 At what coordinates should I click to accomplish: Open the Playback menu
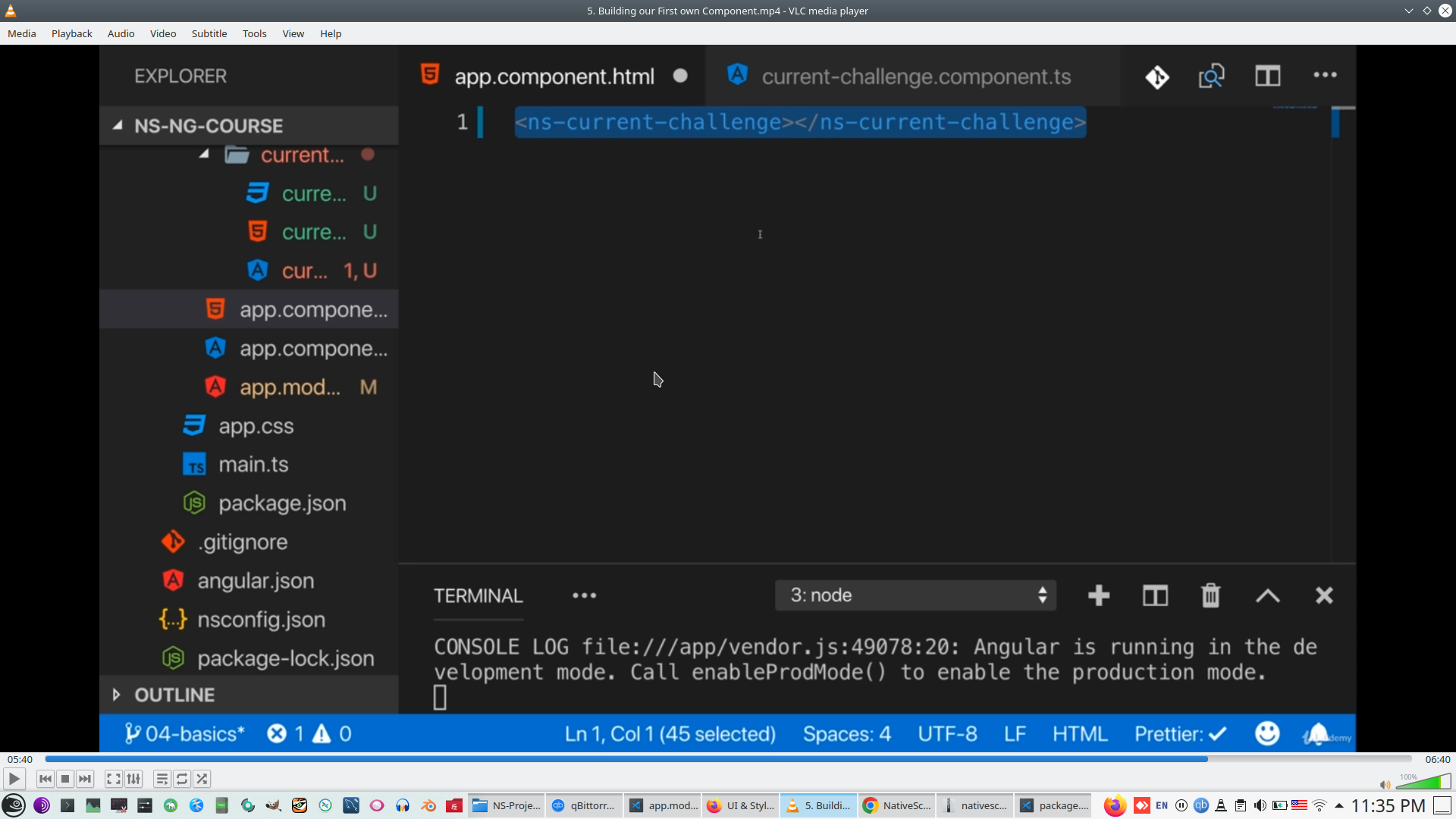(x=71, y=33)
